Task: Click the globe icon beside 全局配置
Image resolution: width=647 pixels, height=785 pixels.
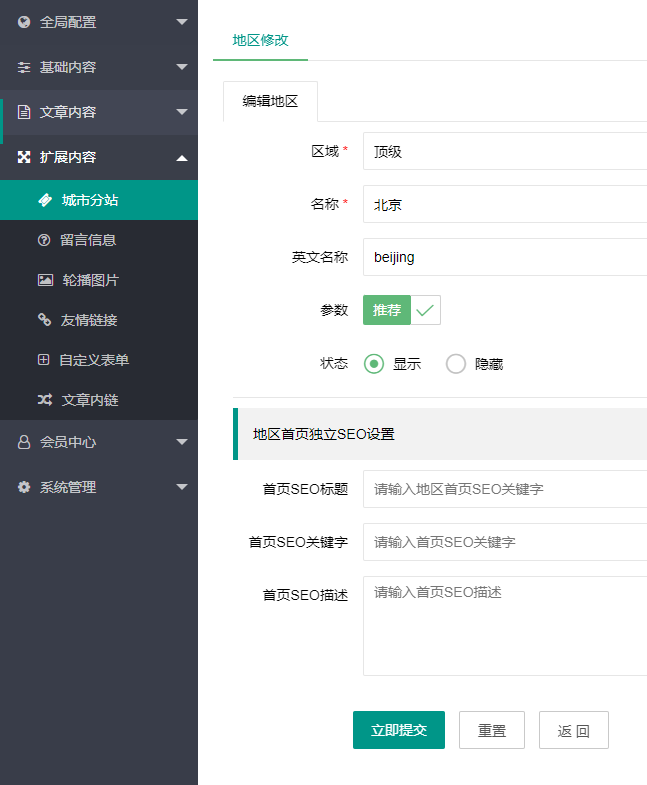Action: click(24, 21)
